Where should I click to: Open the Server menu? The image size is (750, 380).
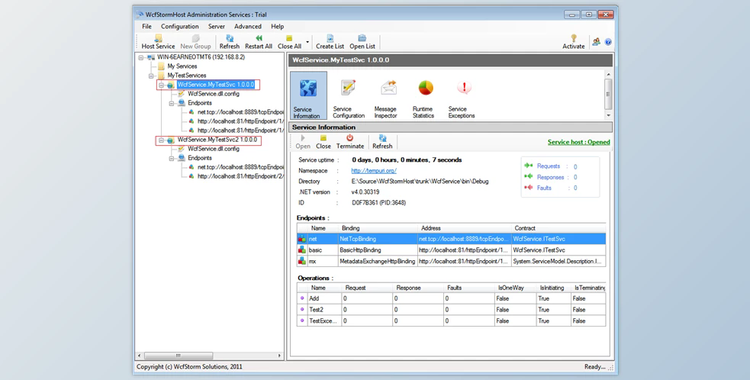click(217, 26)
